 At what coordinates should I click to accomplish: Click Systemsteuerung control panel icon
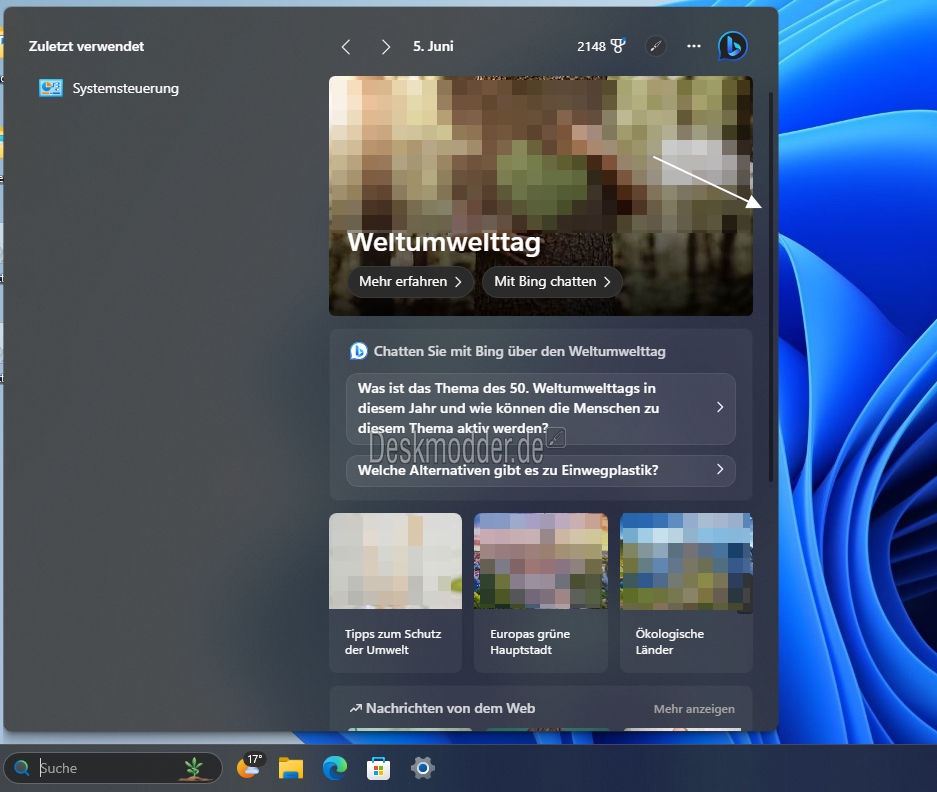[51, 88]
